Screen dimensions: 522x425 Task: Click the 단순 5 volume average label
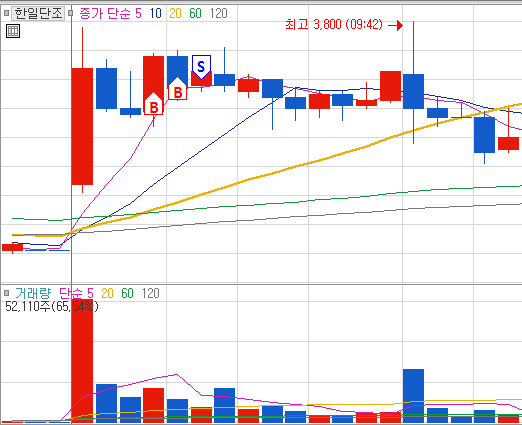coord(76,293)
